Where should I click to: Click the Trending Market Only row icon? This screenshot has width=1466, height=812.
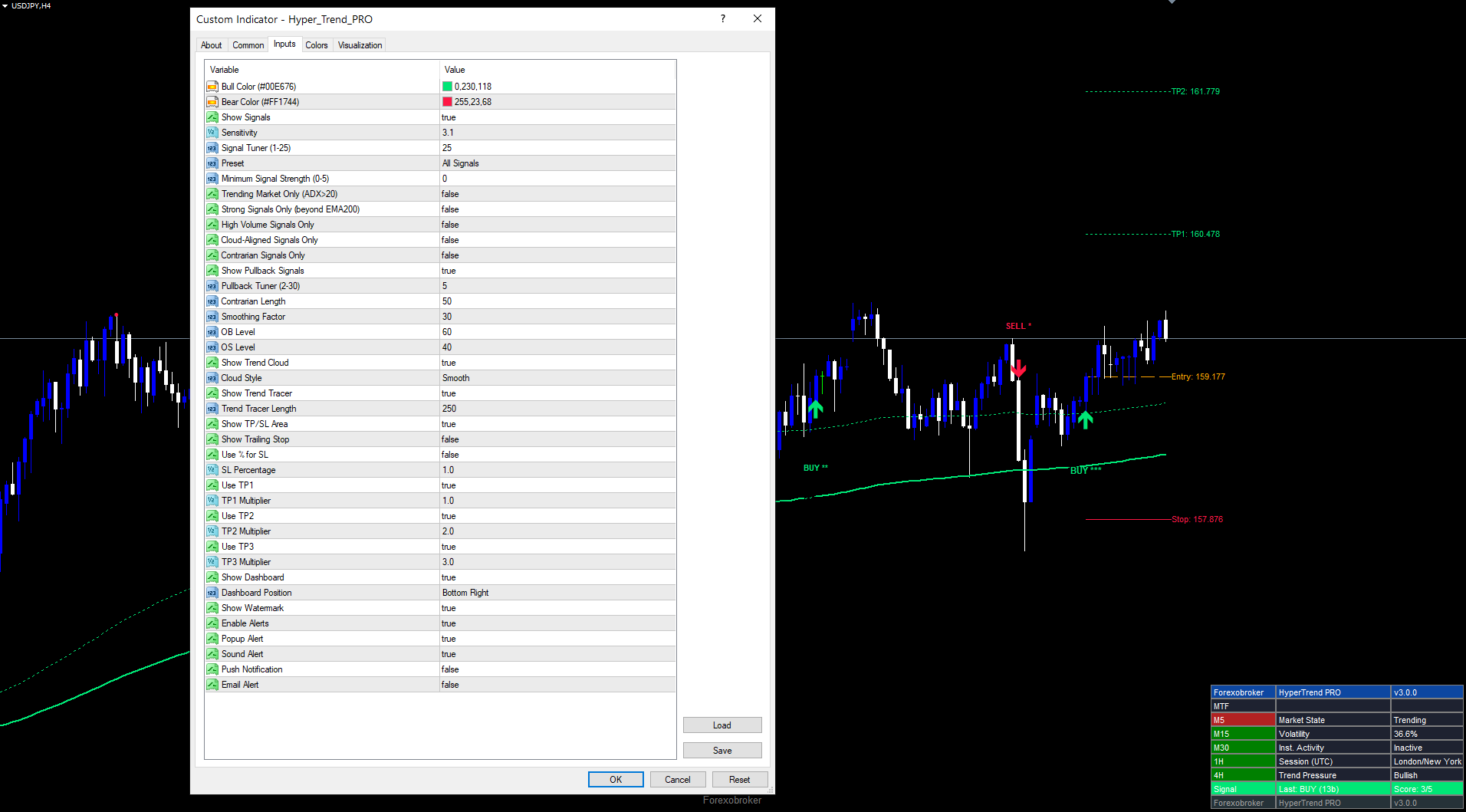pos(212,194)
